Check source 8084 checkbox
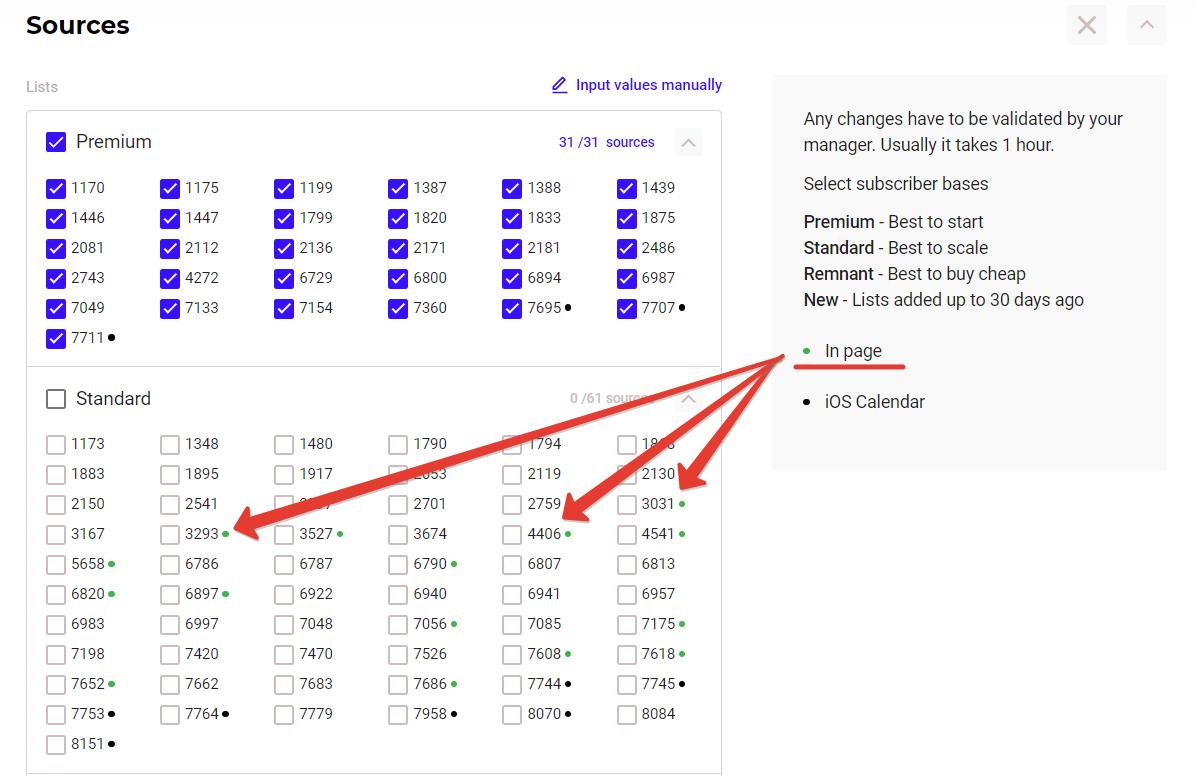Image resolution: width=1195 pixels, height=776 pixels. point(626,715)
